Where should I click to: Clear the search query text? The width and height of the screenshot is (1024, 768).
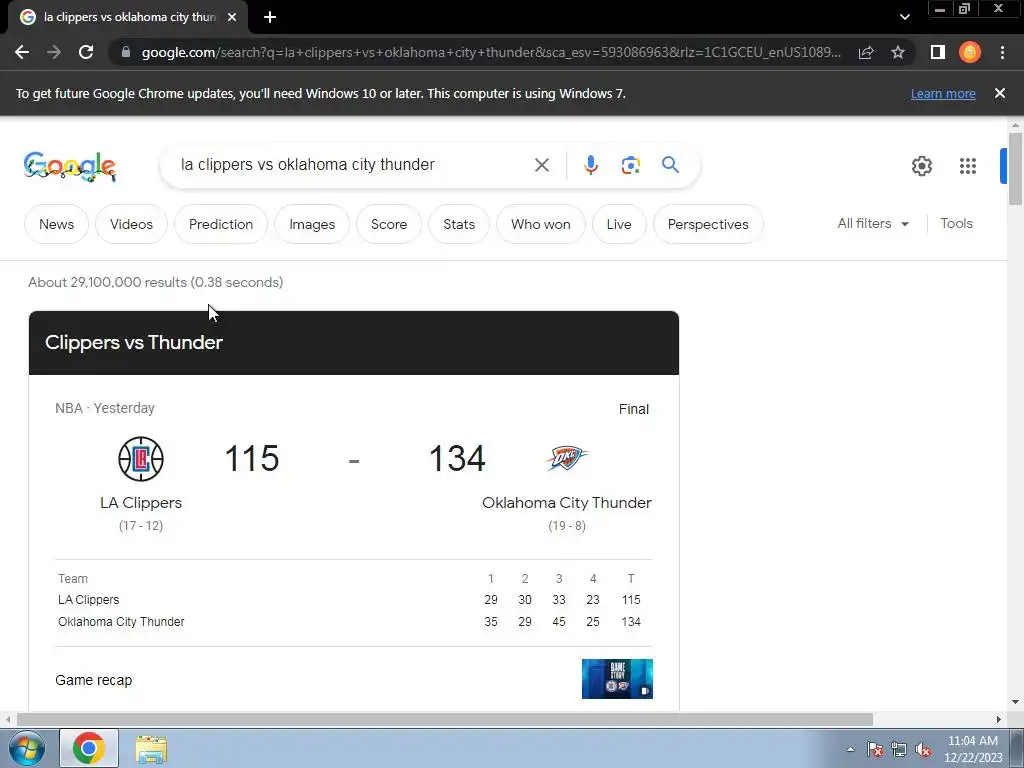click(x=541, y=165)
